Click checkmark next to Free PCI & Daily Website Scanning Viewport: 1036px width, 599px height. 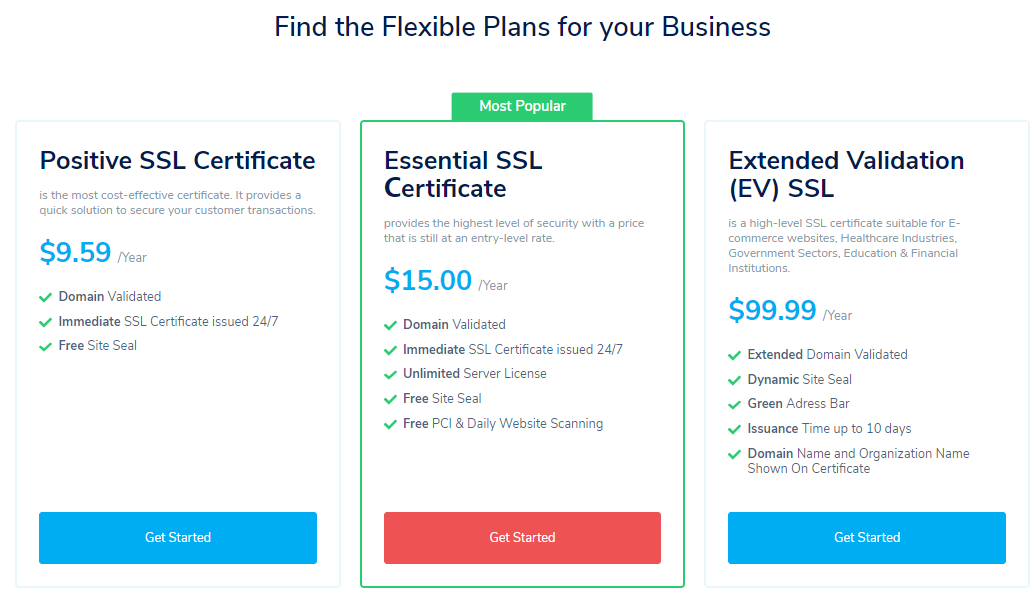(390, 424)
